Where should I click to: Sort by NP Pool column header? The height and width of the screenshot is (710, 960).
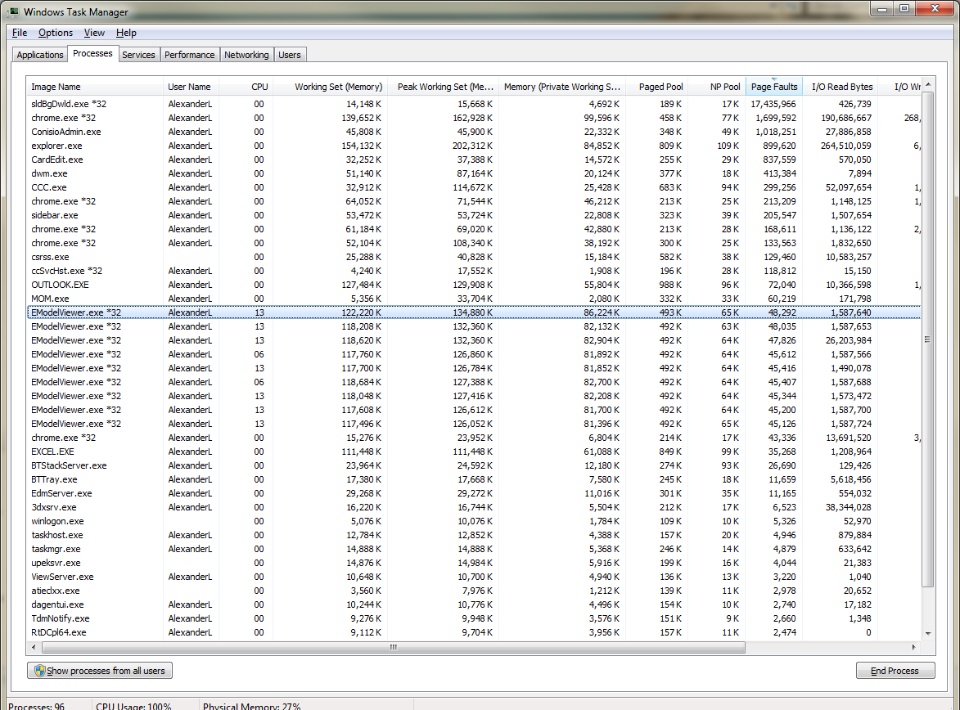pos(716,87)
